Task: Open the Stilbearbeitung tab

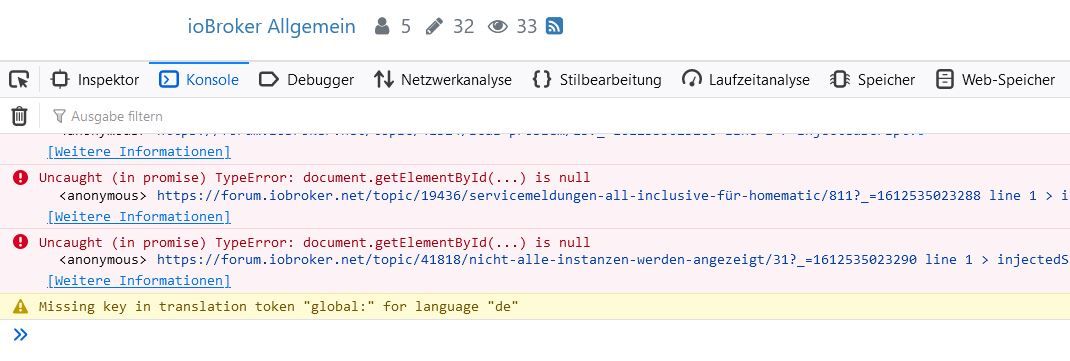Action: (x=596, y=80)
